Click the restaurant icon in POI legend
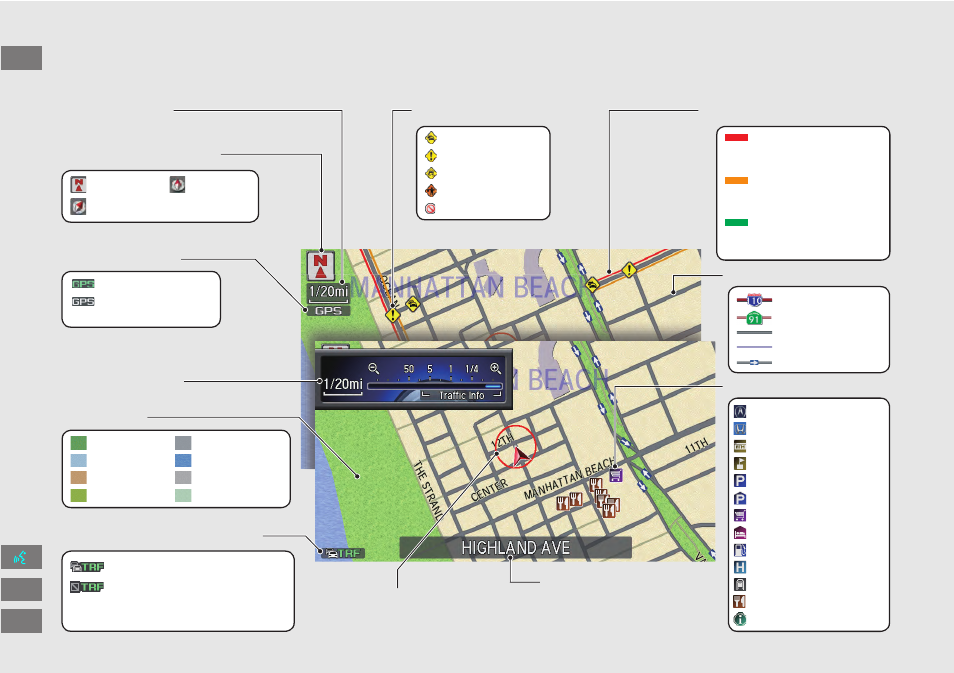This screenshot has width=954, height=673. pyautogui.click(x=740, y=602)
